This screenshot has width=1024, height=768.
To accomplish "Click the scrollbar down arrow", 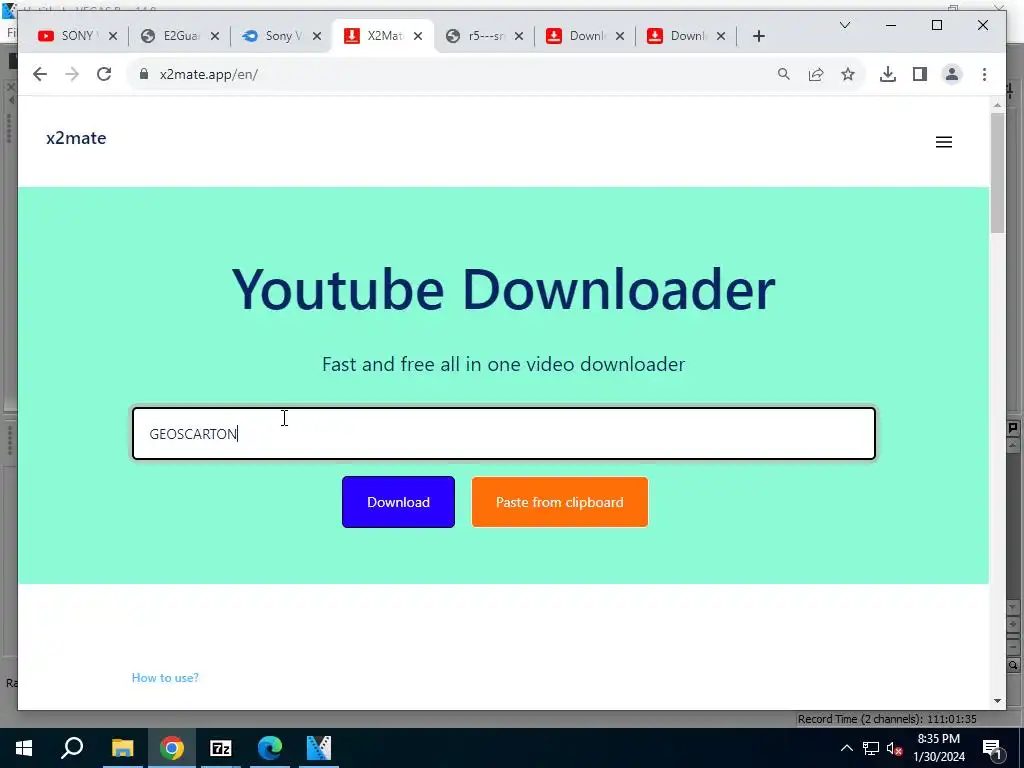I will click(x=997, y=701).
